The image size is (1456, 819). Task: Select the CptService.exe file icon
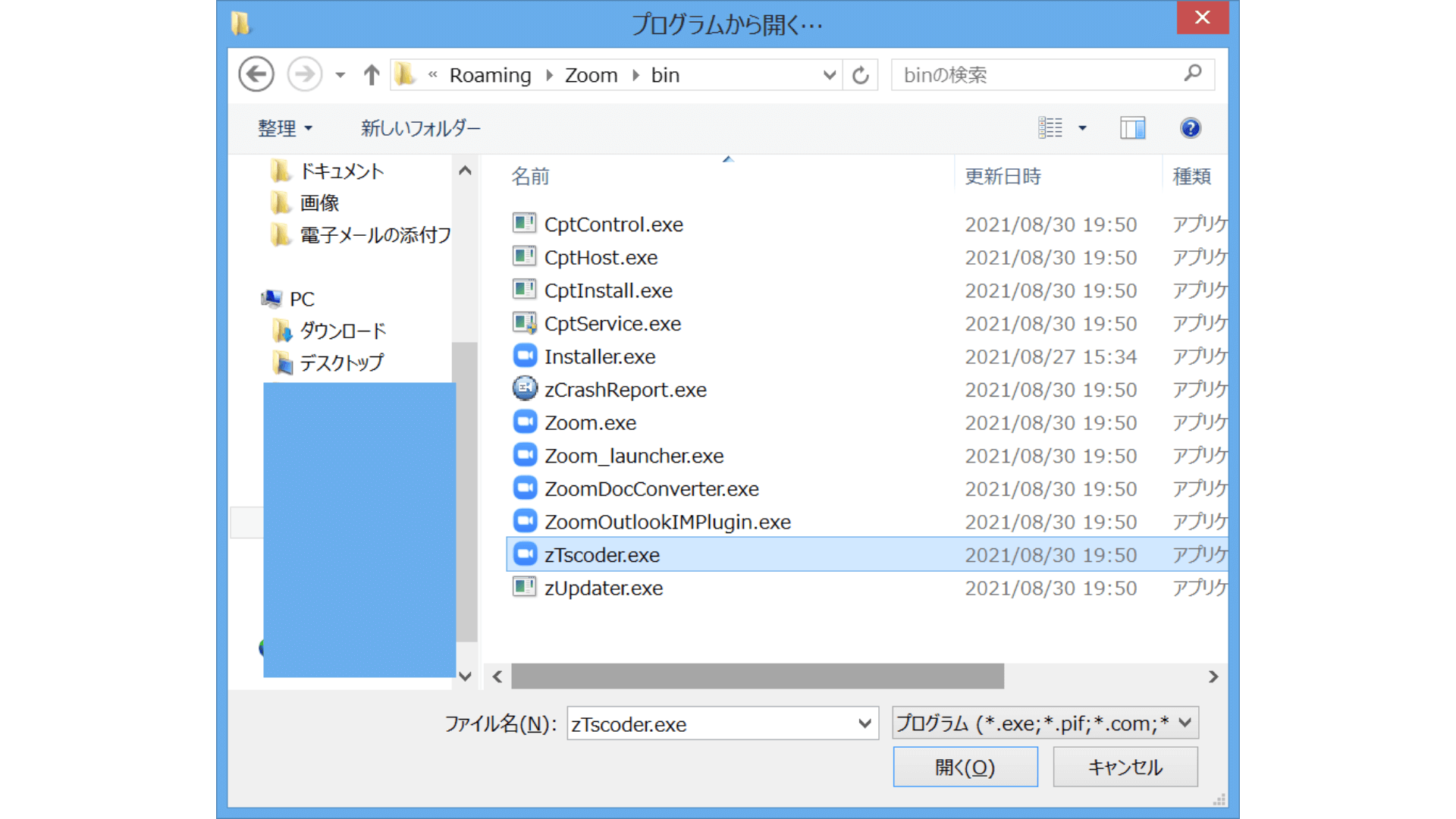tap(525, 323)
